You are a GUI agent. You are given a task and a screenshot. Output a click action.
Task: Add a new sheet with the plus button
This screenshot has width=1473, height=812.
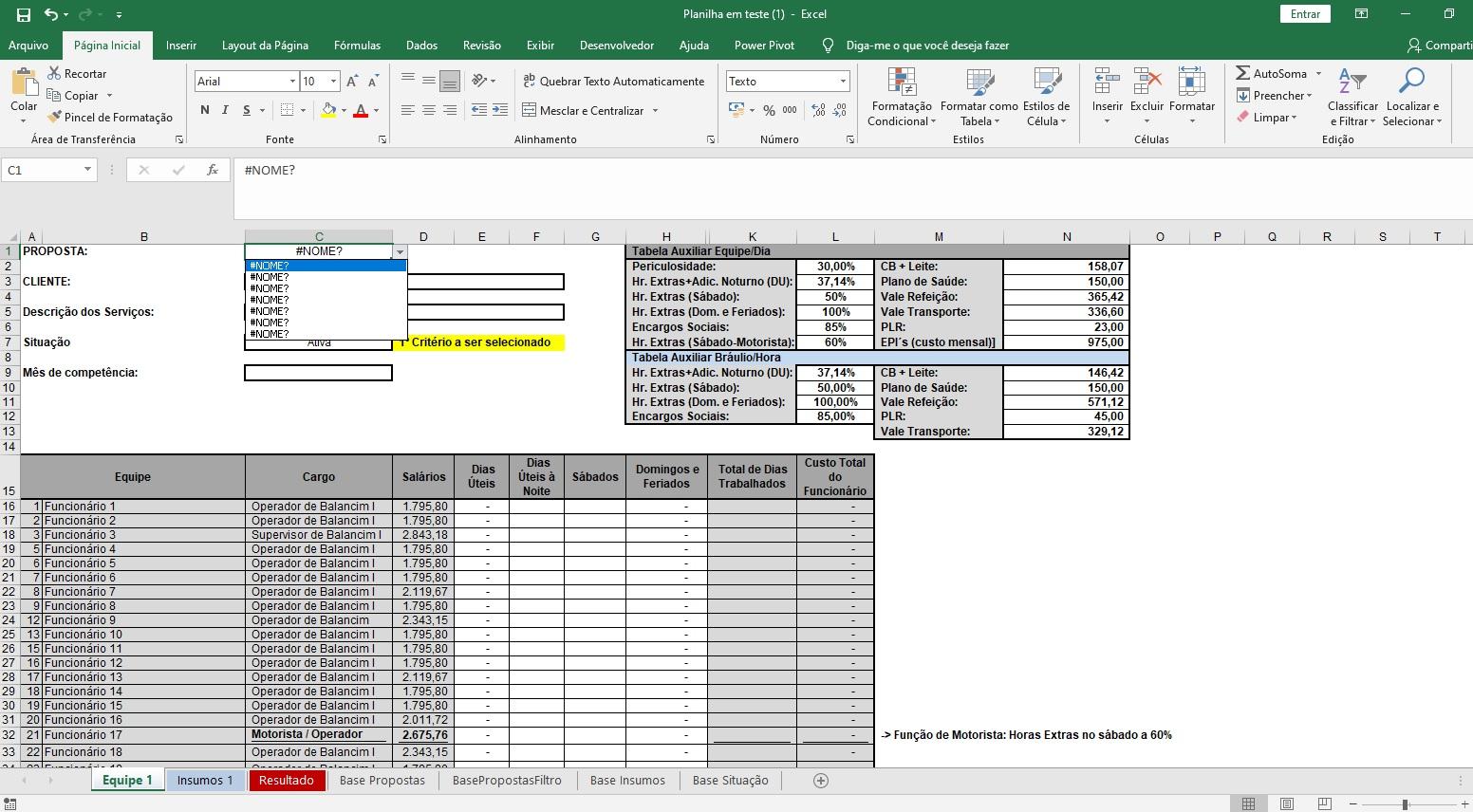pyautogui.click(x=821, y=780)
